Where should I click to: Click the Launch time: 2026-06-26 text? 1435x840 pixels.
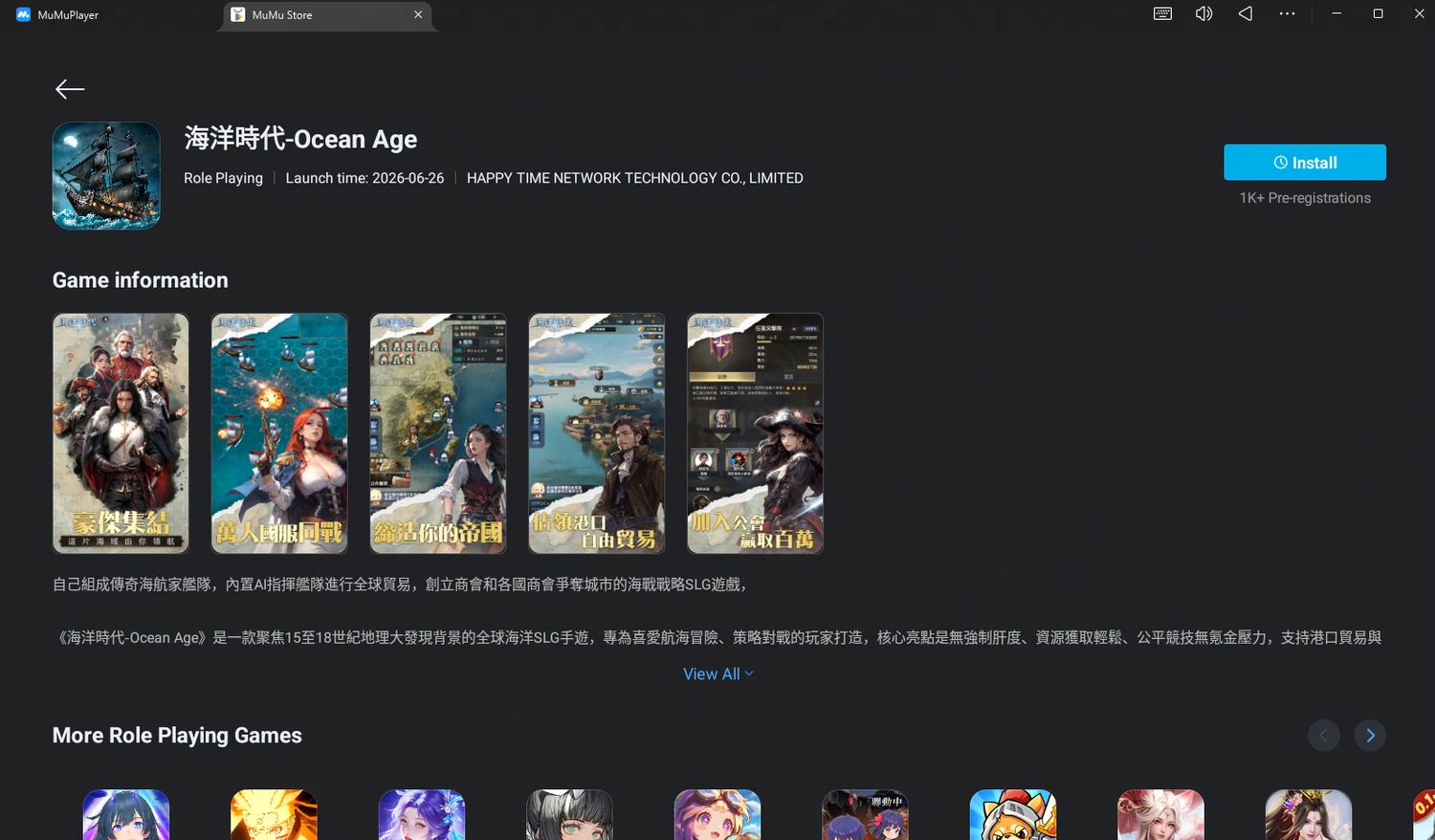click(364, 178)
